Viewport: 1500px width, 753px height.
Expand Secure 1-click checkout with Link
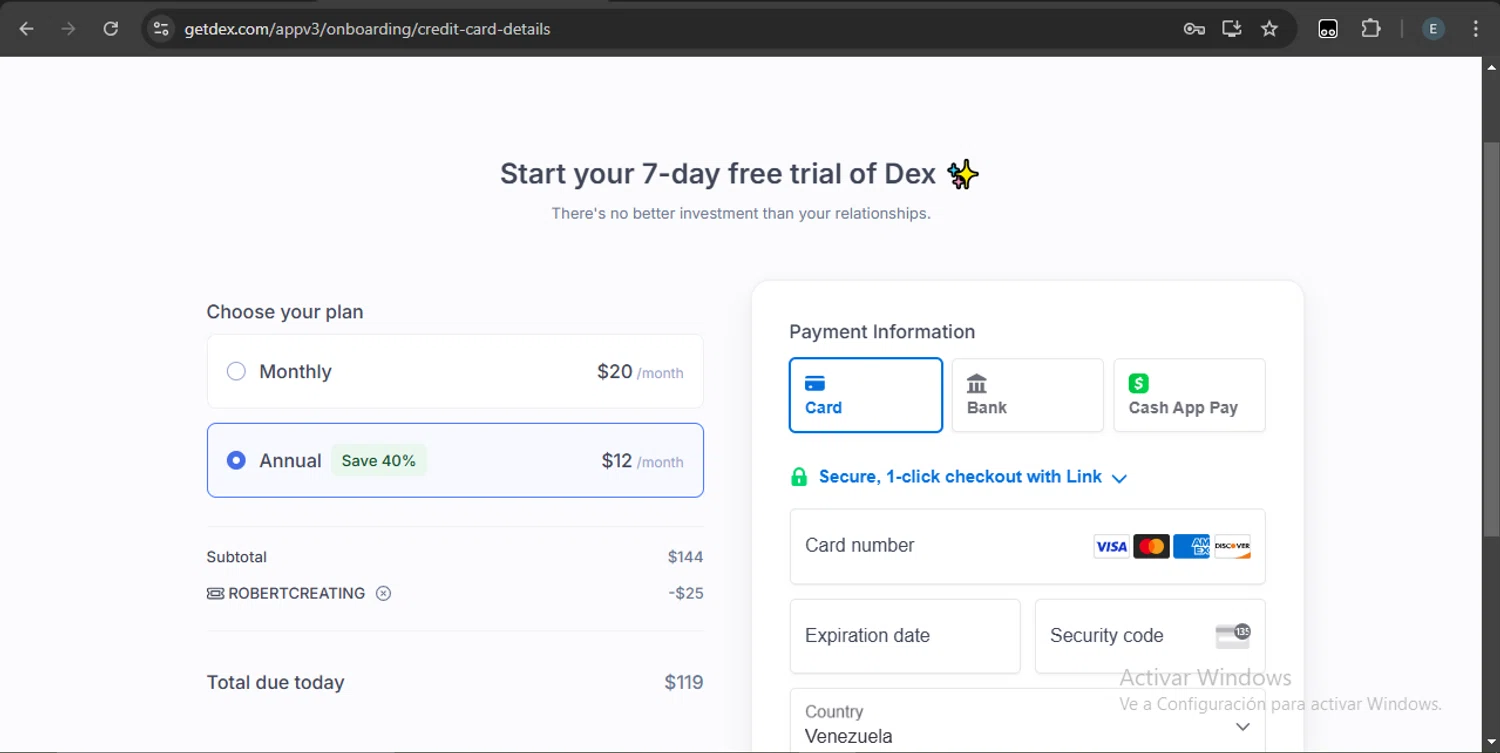972,477
